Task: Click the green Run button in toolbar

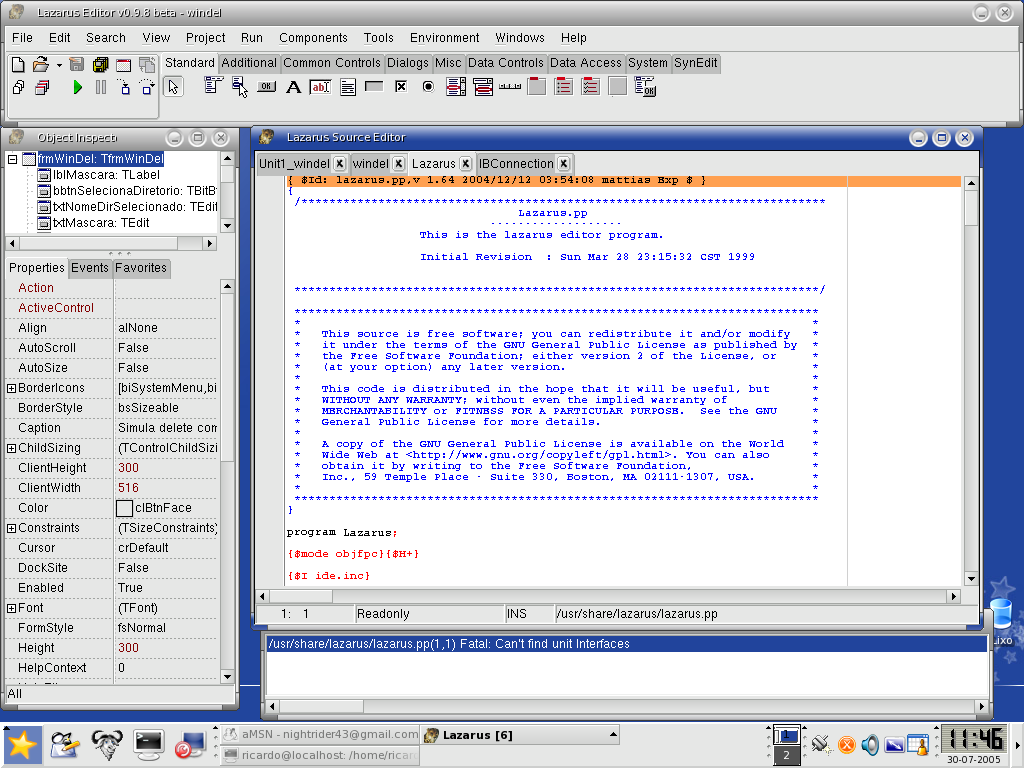Action: 78,88
